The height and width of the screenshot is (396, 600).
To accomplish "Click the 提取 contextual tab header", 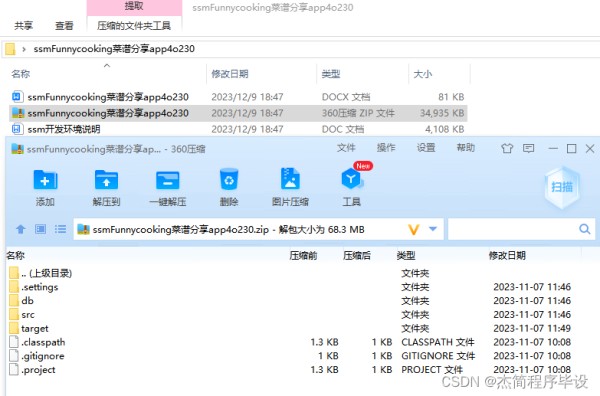I will [134, 7].
